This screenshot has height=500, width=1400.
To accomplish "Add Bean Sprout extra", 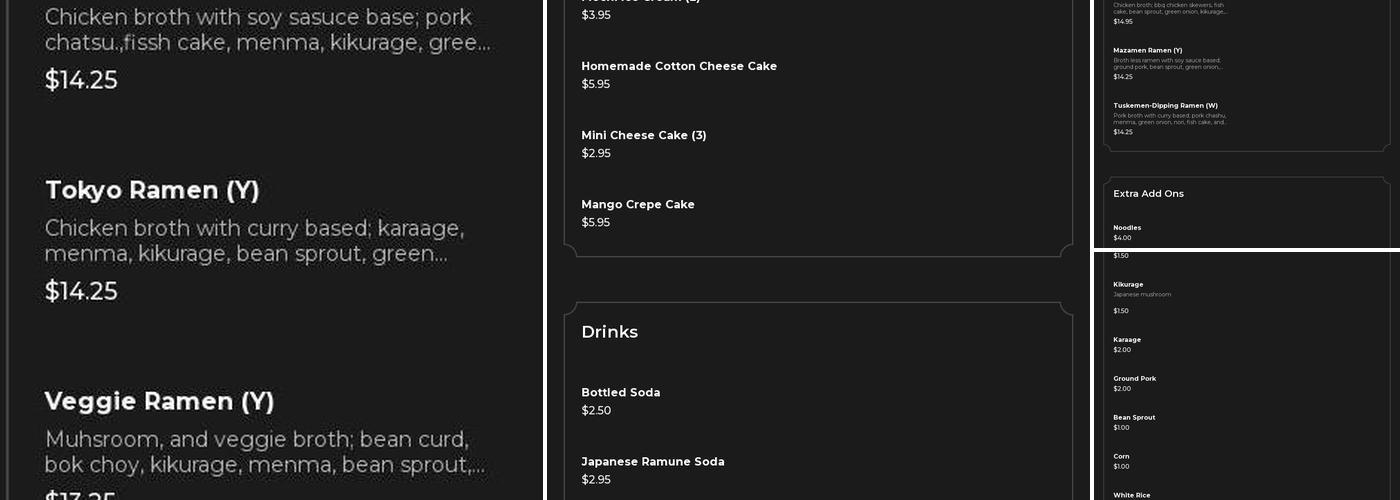I will [x=1134, y=418].
